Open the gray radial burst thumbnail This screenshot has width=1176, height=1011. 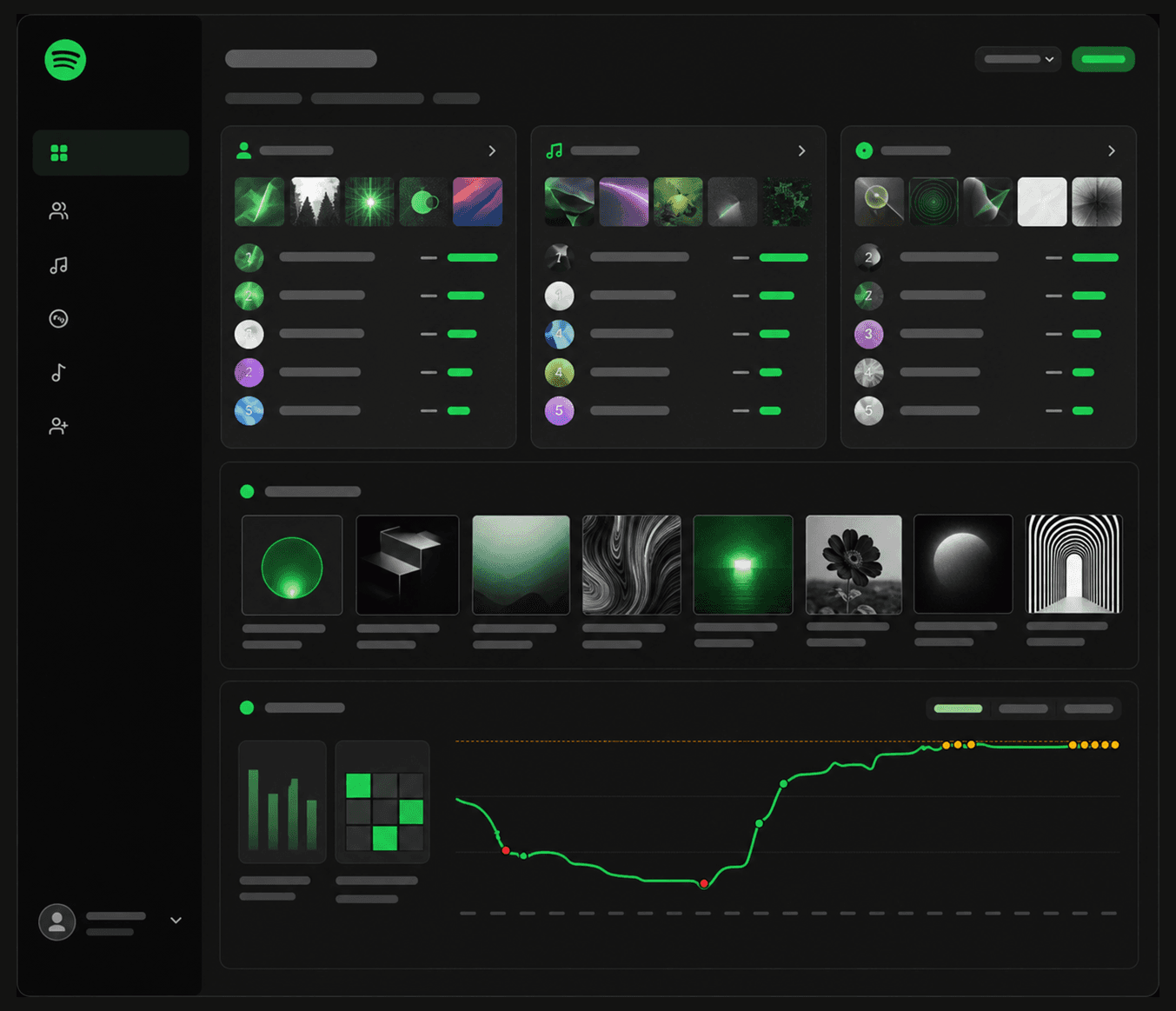(x=1097, y=202)
